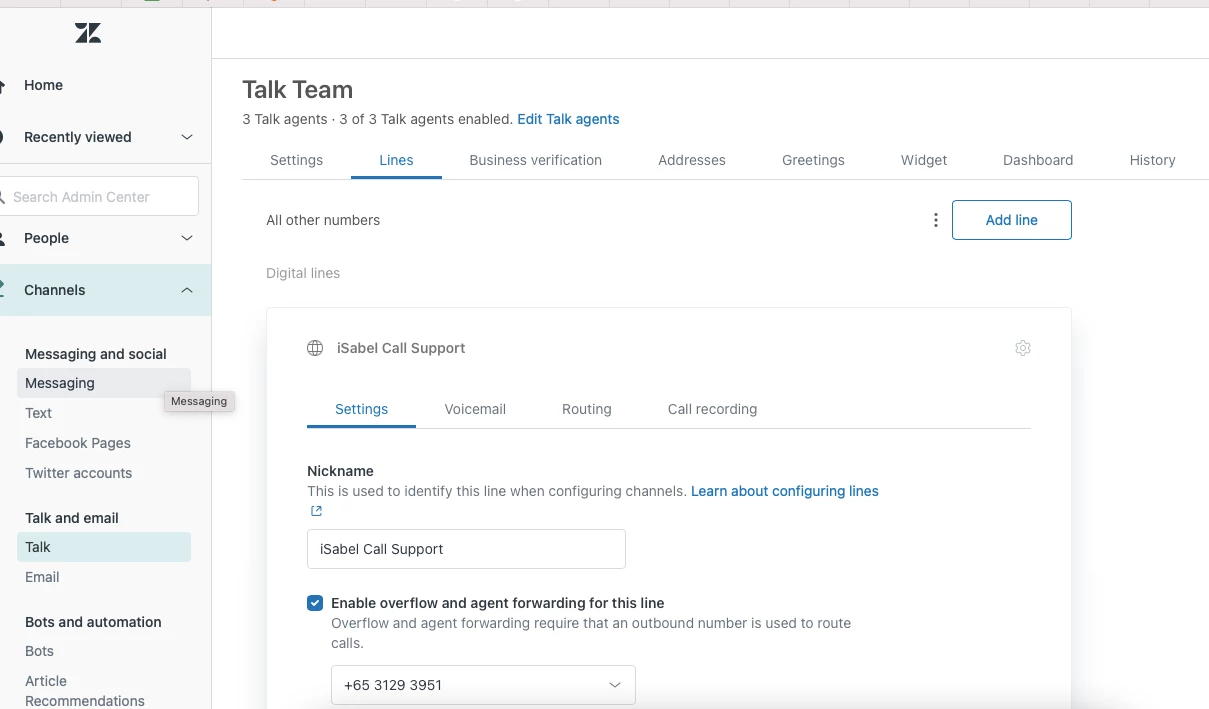Click the Search Admin Center field
This screenshot has width=1209, height=709.
coord(98,196)
